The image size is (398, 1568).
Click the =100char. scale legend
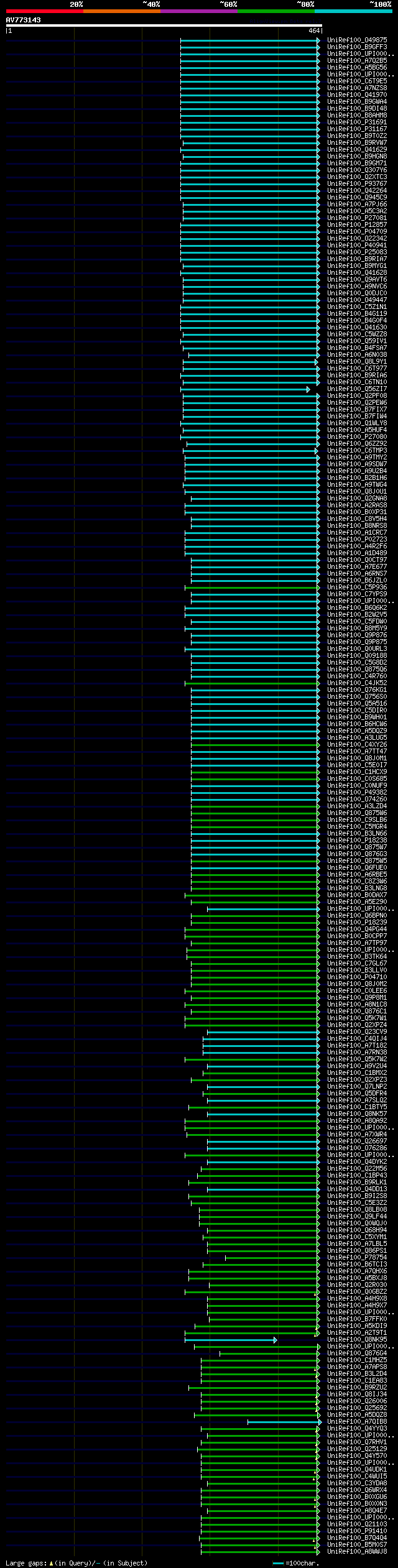[x=295, y=1562]
